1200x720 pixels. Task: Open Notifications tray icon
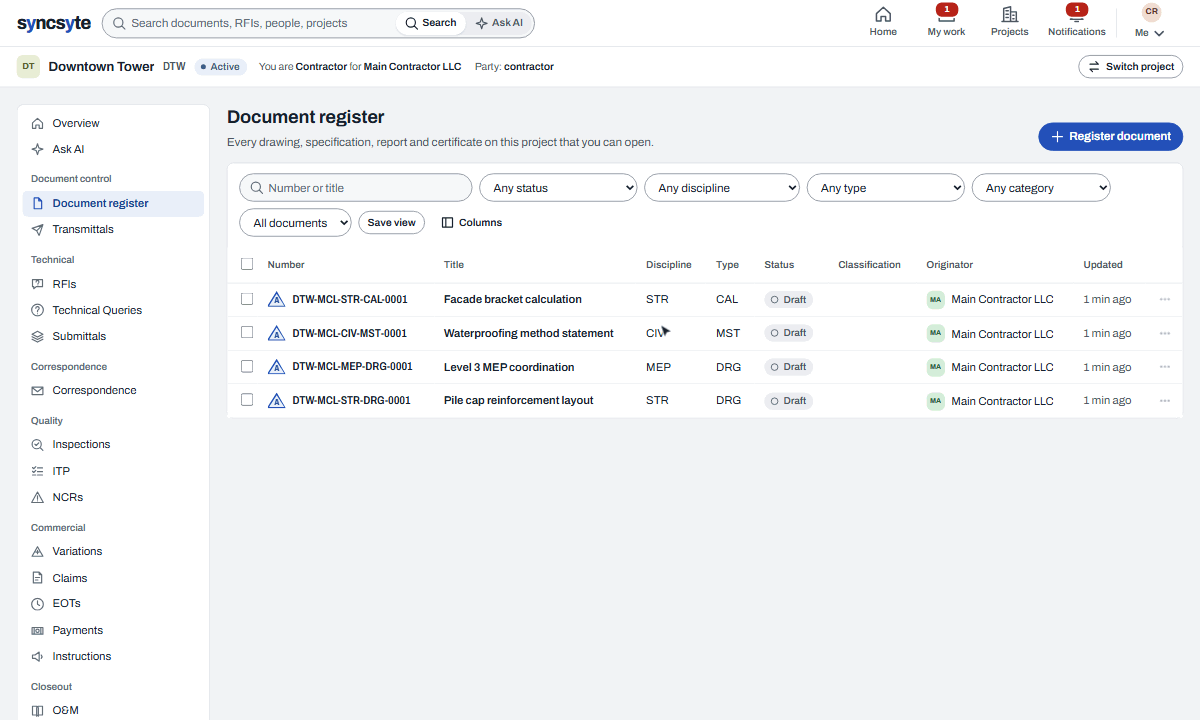(x=1076, y=14)
